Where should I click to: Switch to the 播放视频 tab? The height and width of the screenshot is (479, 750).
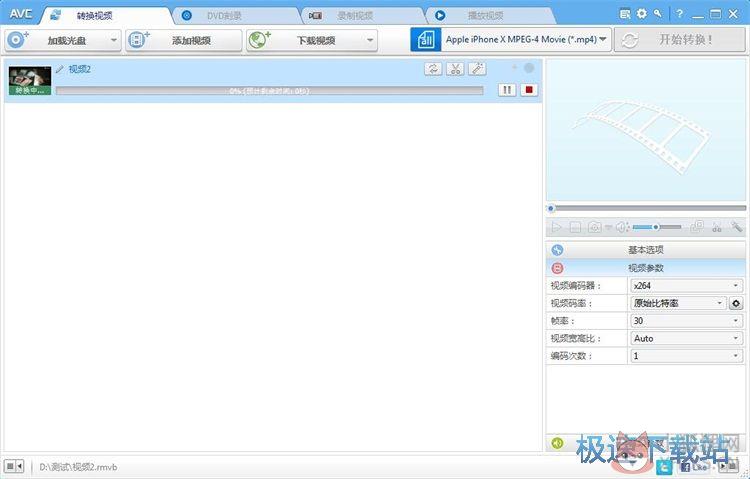(x=485, y=16)
